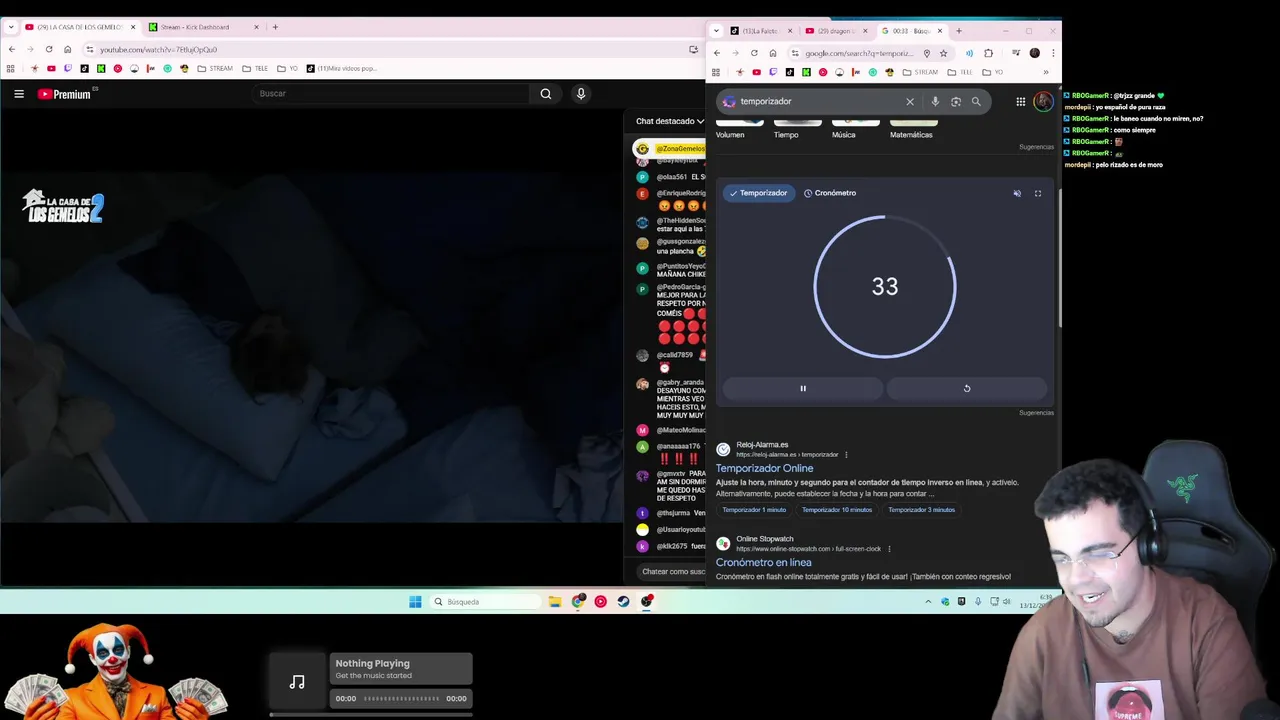Screen dimensions: 1280x720
Task: Open the Temporizador Online result
Action: pos(764,468)
